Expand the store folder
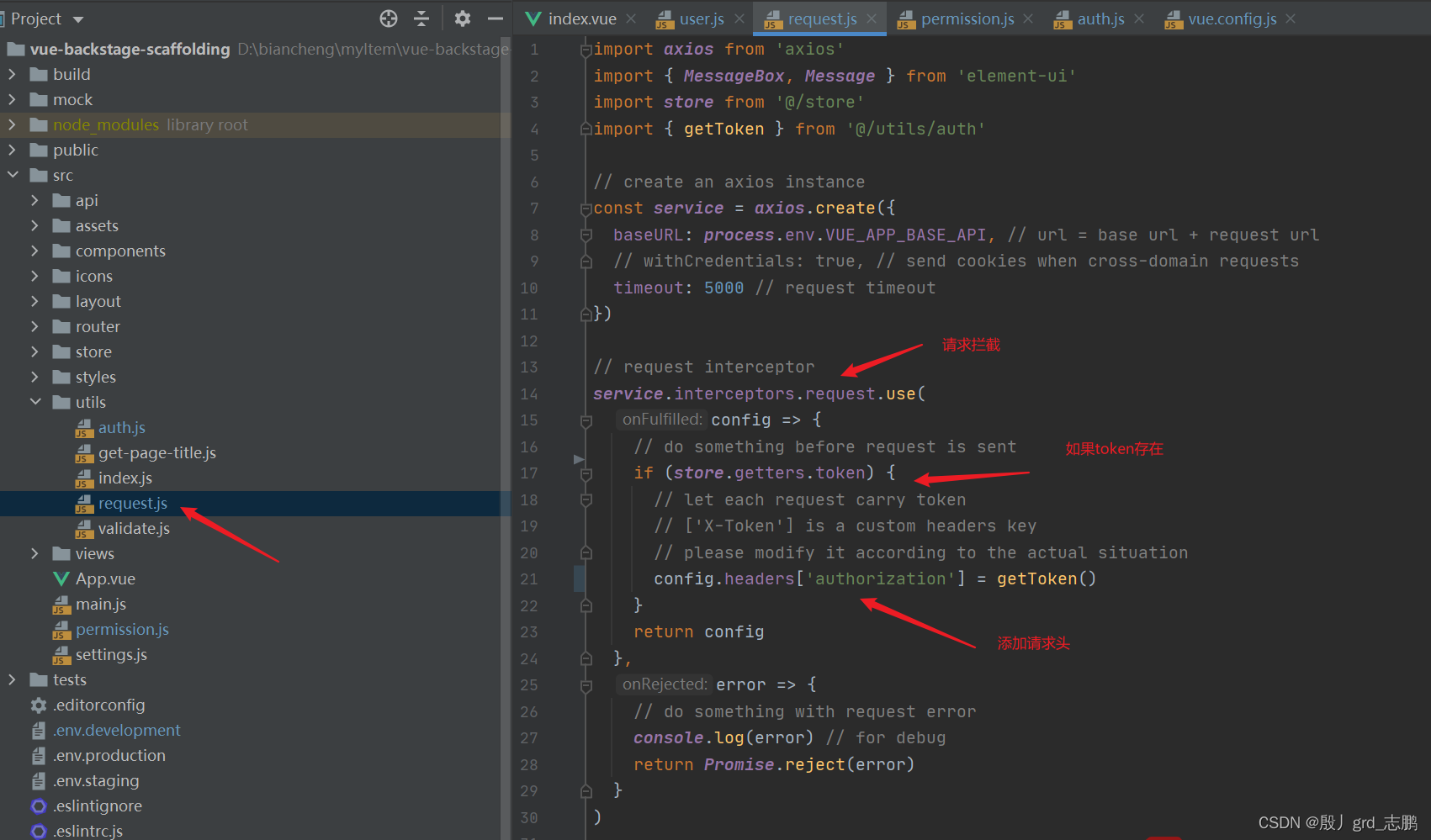The height and width of the screenshot is (840, 1431). (34, 351)
